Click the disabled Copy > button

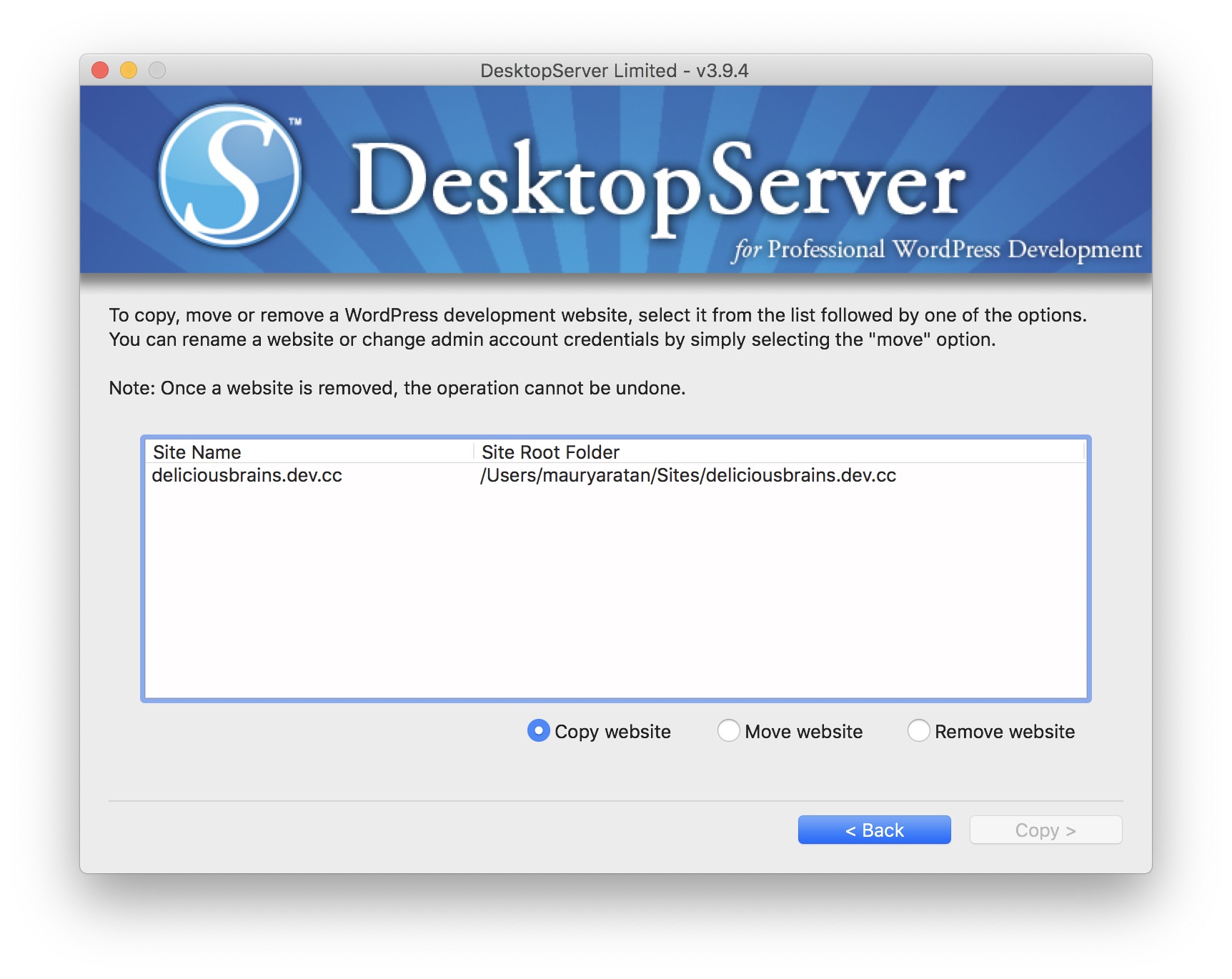[1045, 830]
